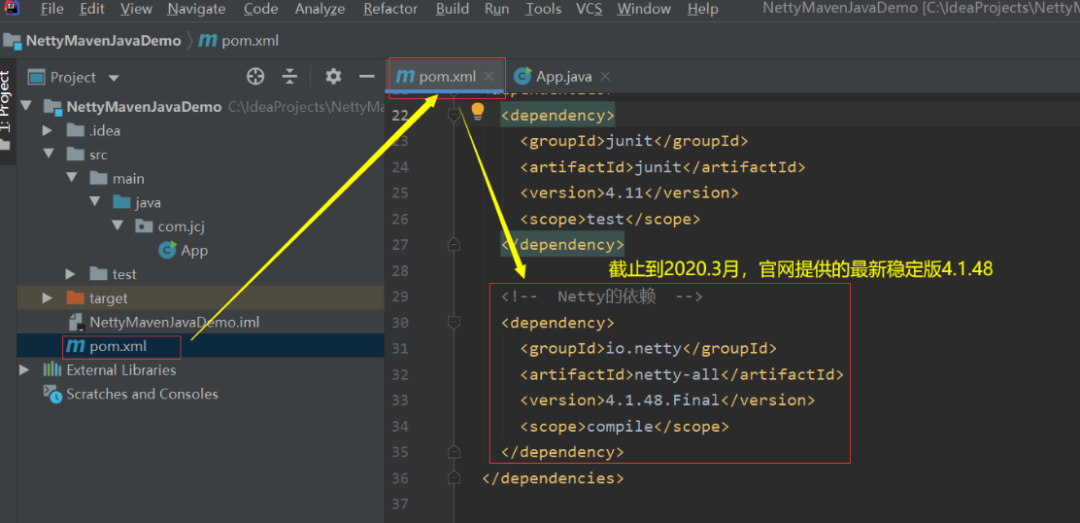Viewport: 1080px width, 523px height.
Task: Open the Window menu
Action: [644, 9]
